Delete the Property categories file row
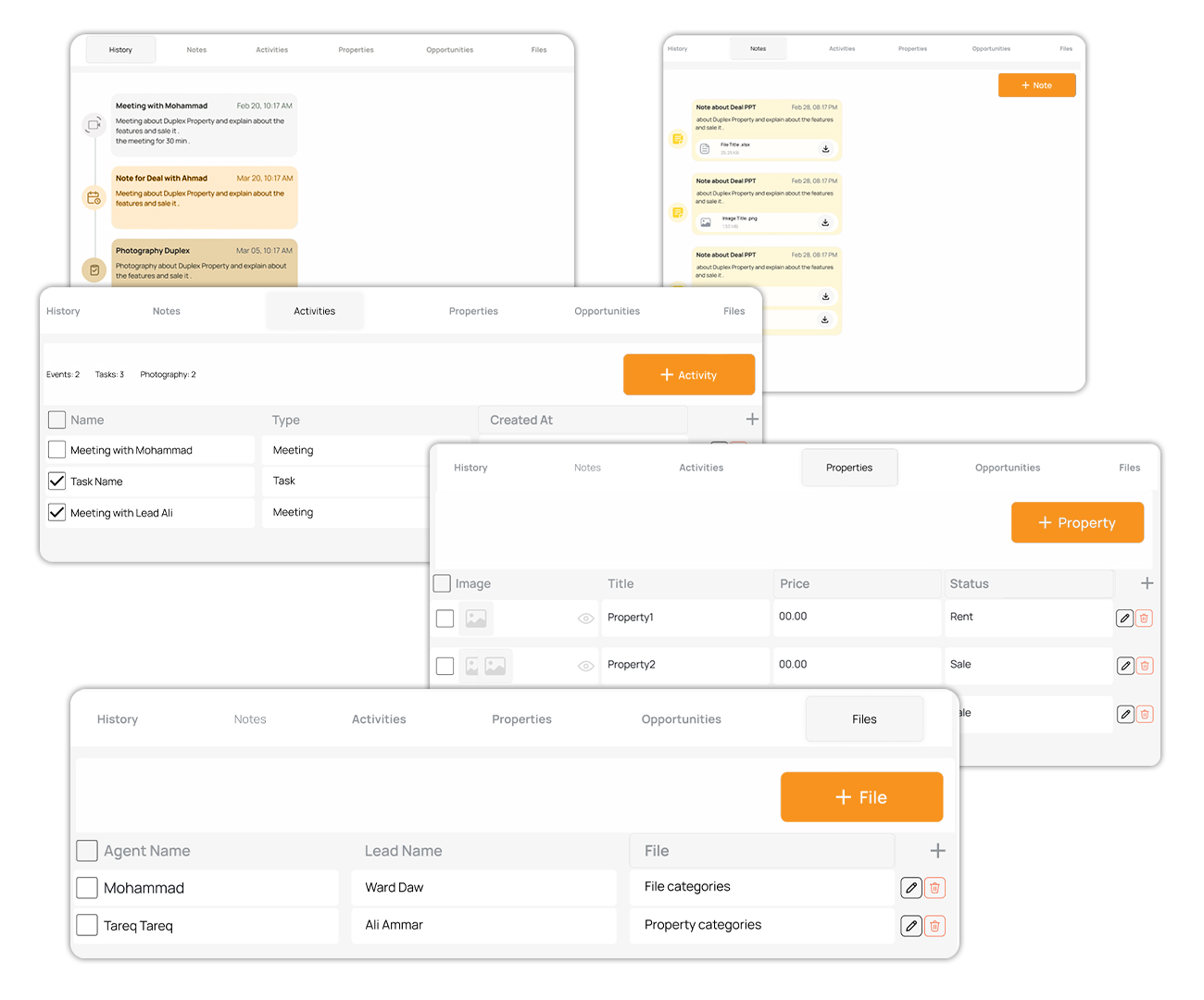Image resolution: width=1204 pixels, height=1000 pixels. (x=935, y=926)
